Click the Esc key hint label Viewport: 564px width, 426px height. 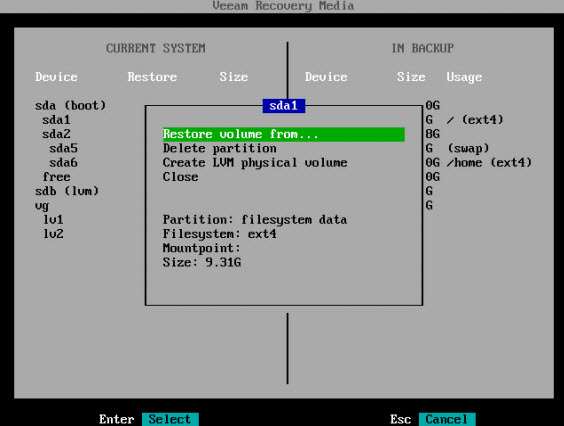pyautogui.click(x=400, y=419)
